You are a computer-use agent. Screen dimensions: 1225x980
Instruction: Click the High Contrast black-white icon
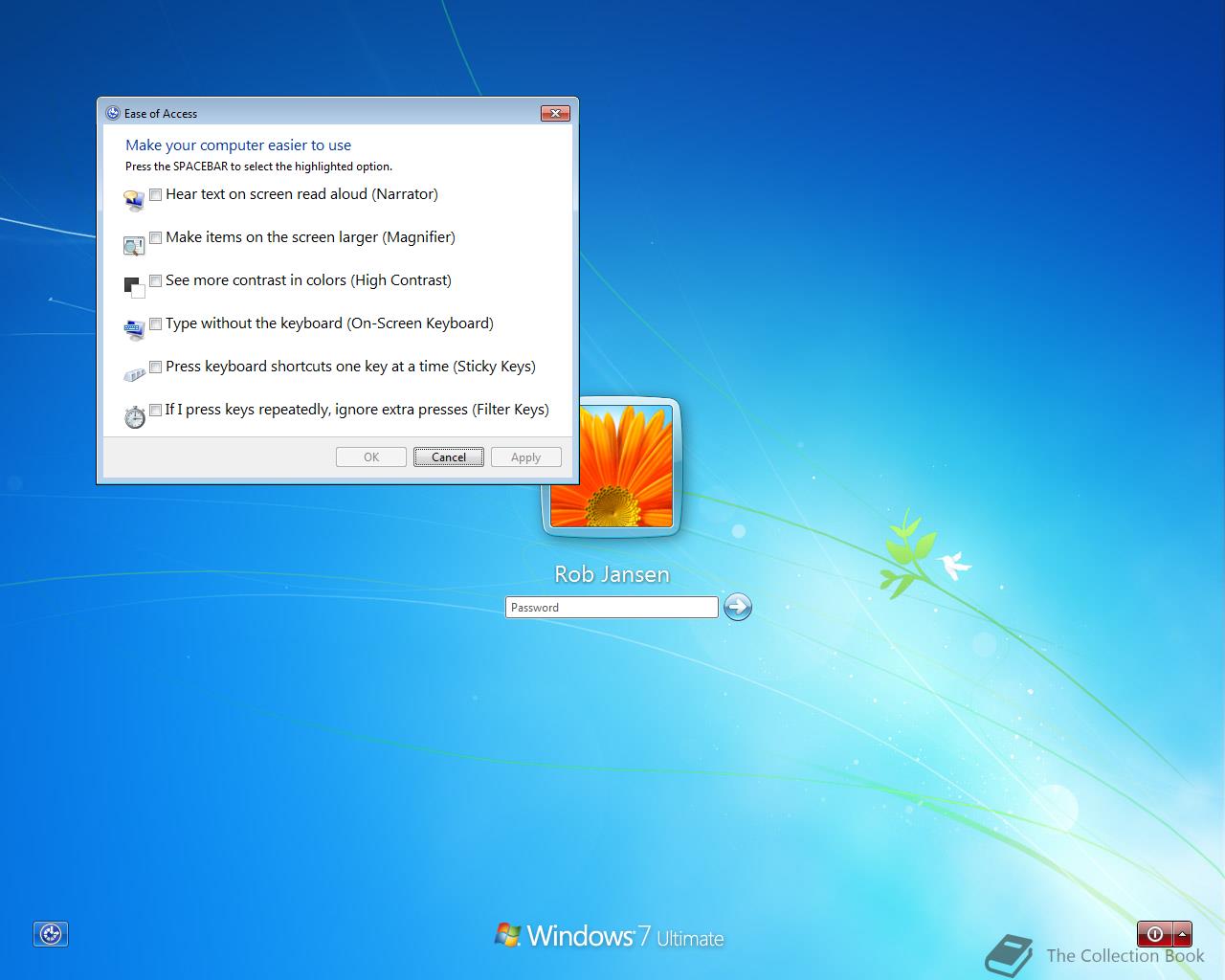(134, 287)
